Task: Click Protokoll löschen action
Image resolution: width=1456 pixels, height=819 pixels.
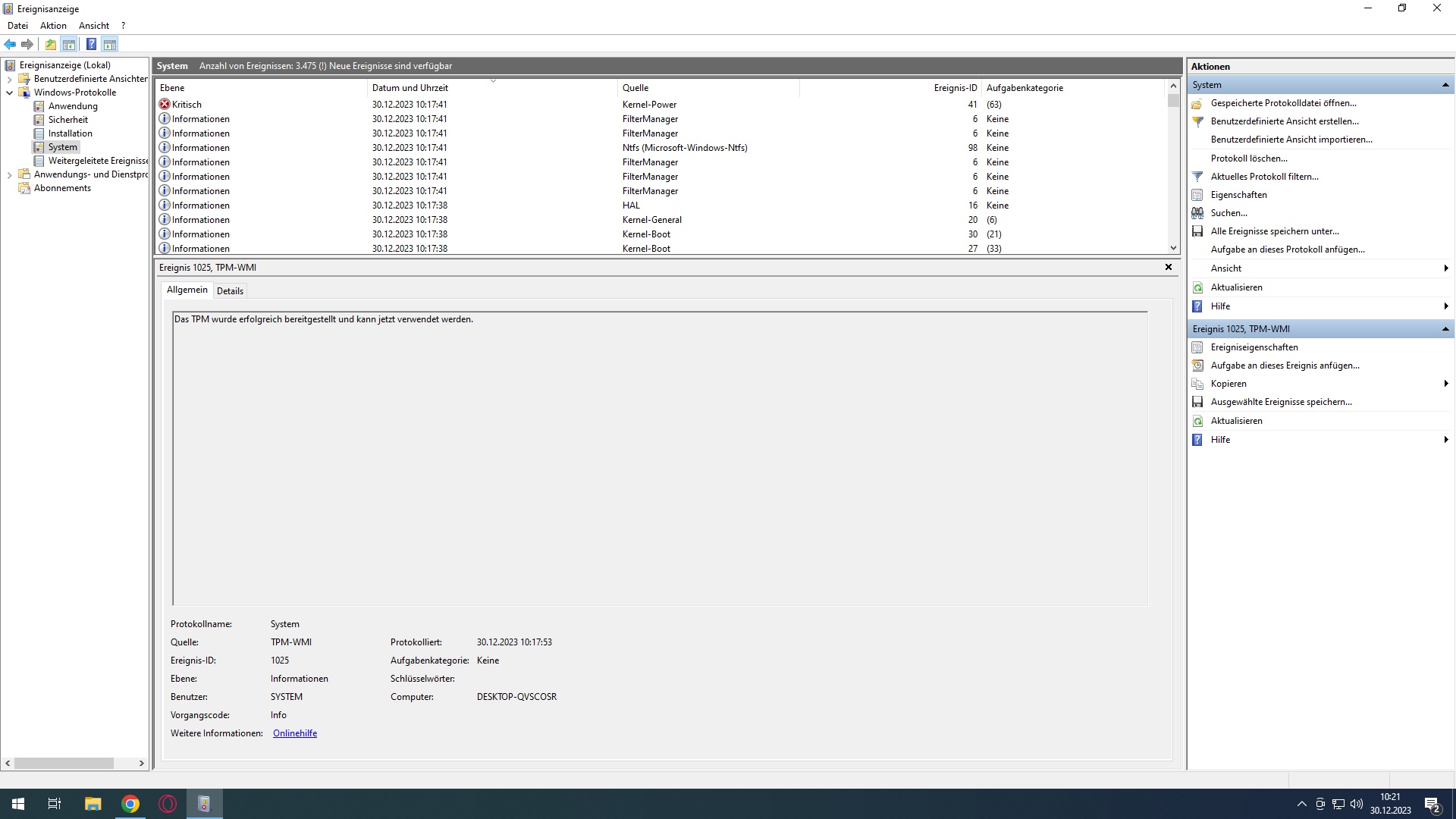Action: [1248, 158]
